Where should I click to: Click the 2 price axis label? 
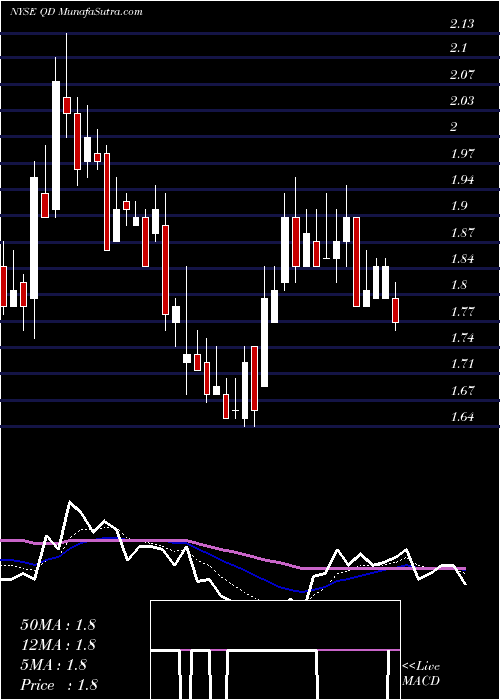click(454, 127)
